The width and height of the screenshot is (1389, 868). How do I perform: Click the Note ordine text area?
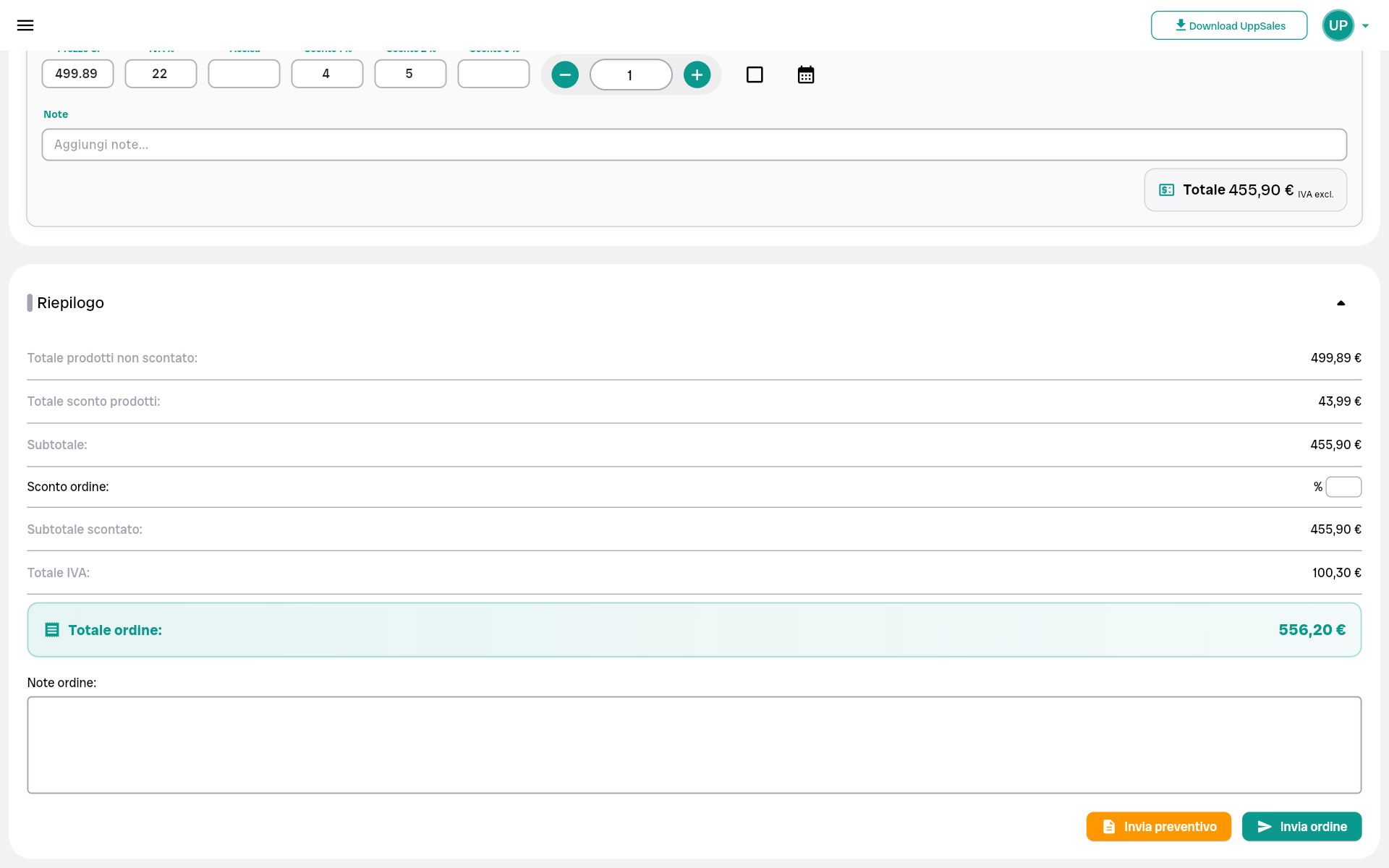pos(694,744)
